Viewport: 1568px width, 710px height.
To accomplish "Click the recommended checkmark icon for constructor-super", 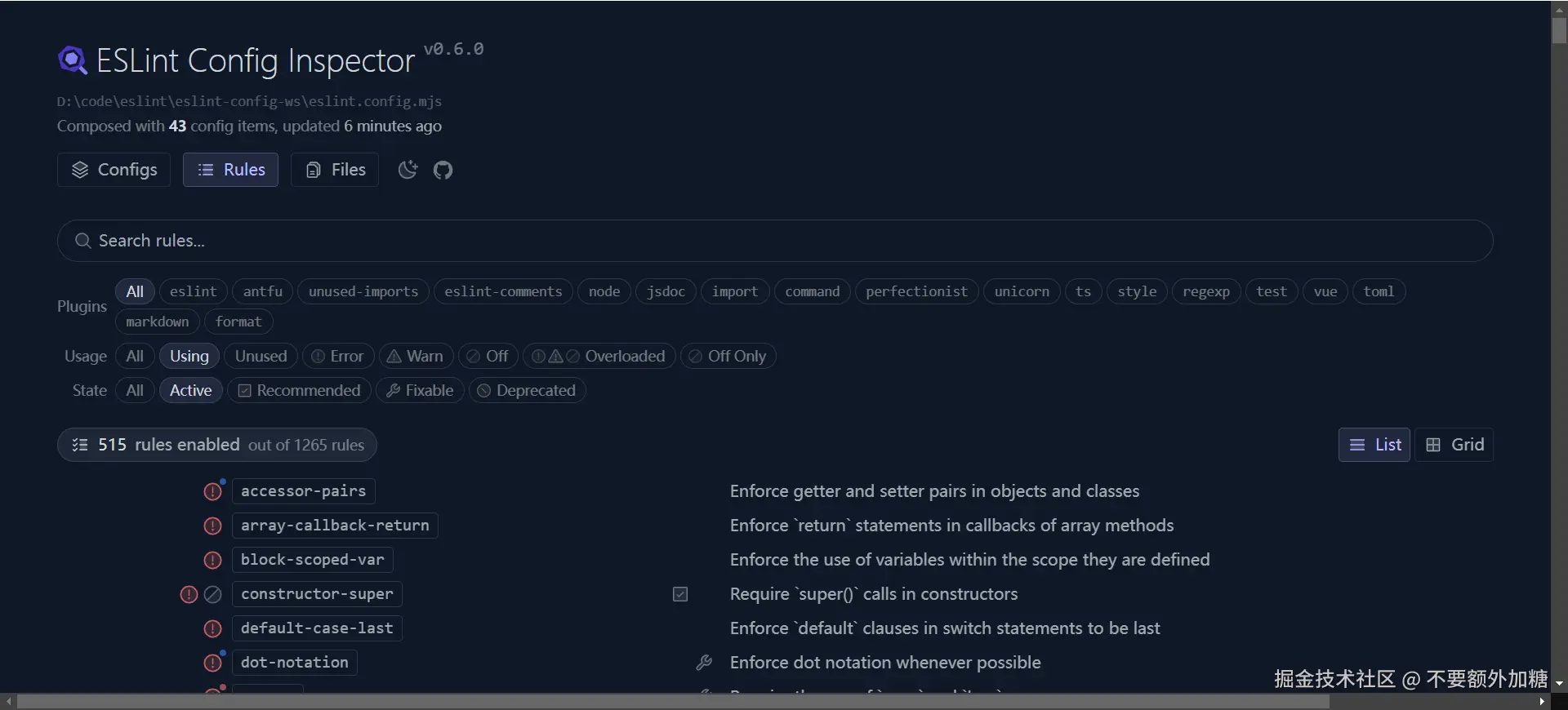I will pos(680,594).
